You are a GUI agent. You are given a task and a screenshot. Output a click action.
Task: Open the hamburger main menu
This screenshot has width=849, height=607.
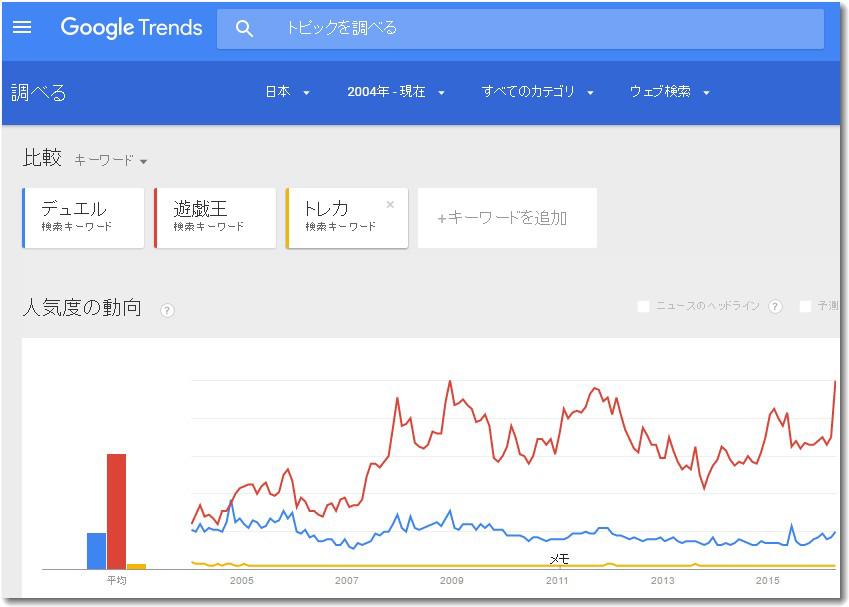pos(22,28)
